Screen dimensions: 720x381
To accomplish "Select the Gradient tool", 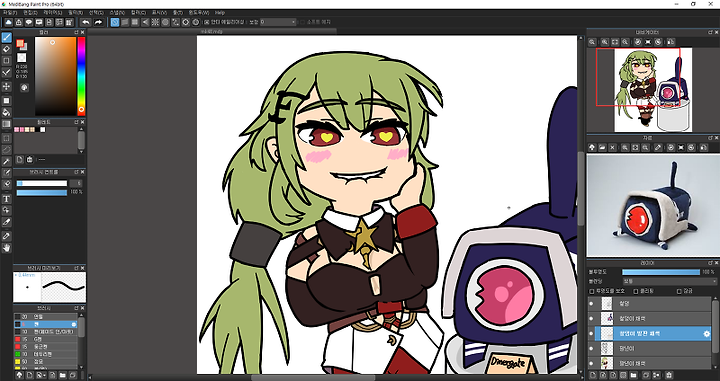I will coord(6,124).
